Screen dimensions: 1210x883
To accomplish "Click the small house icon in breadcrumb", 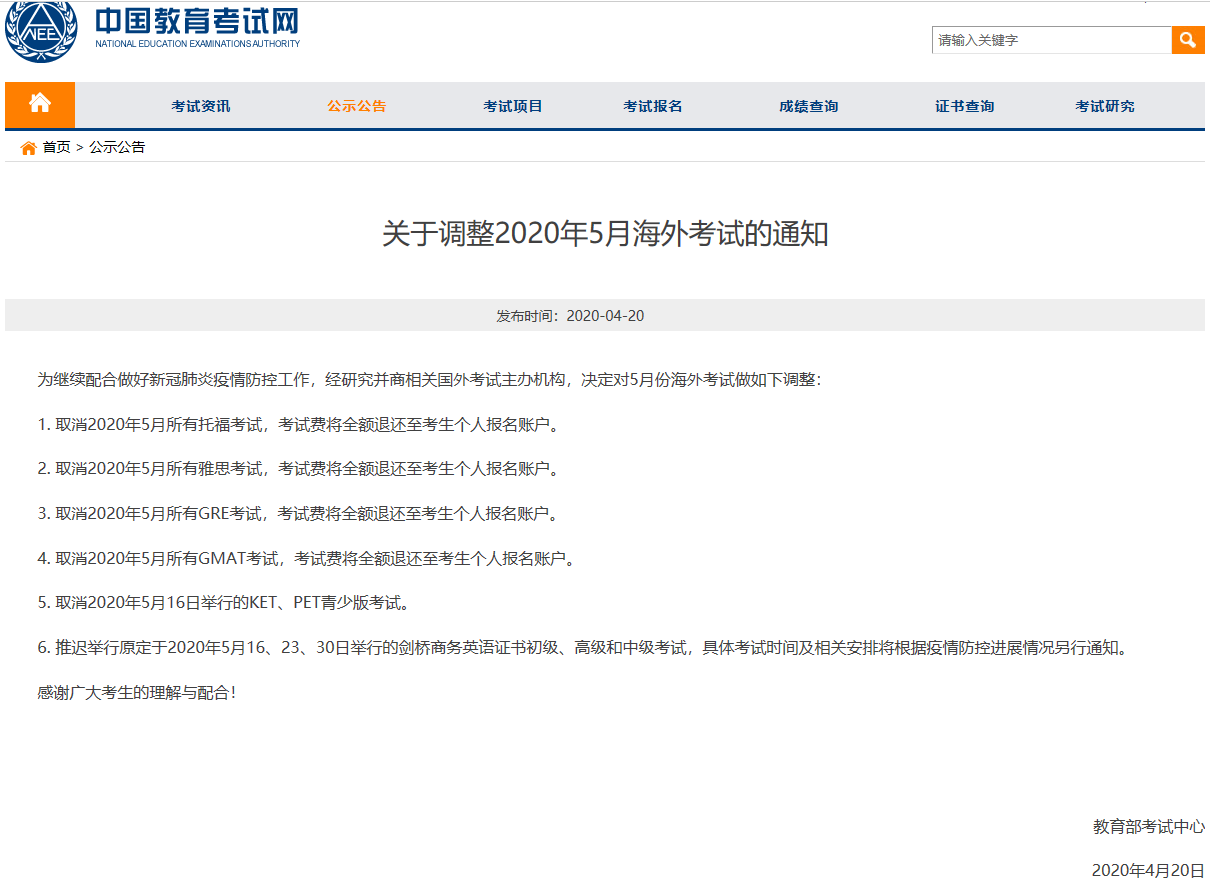I will click(28, 148).
